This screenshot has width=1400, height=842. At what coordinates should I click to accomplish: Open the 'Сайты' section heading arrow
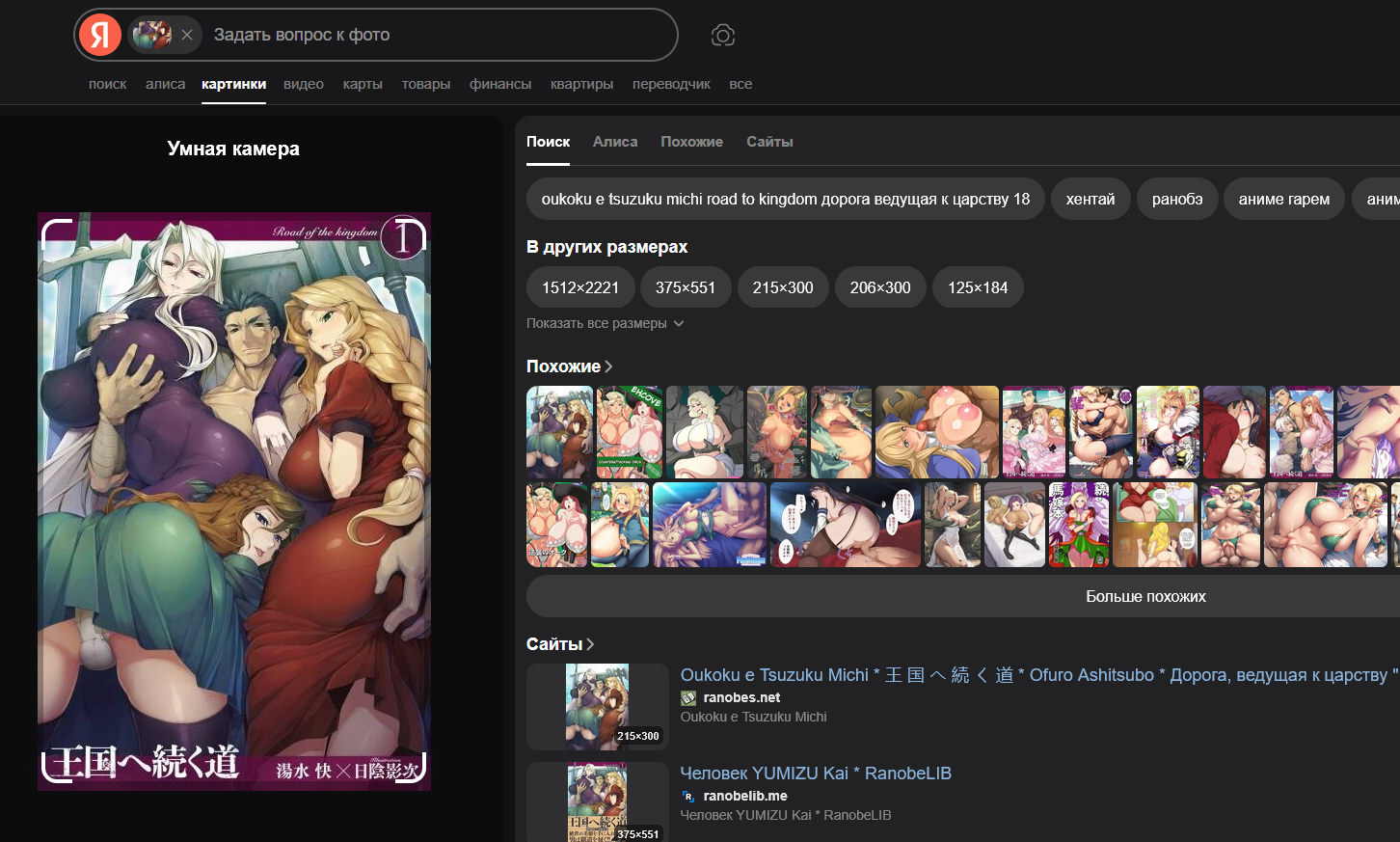point(590,644)
